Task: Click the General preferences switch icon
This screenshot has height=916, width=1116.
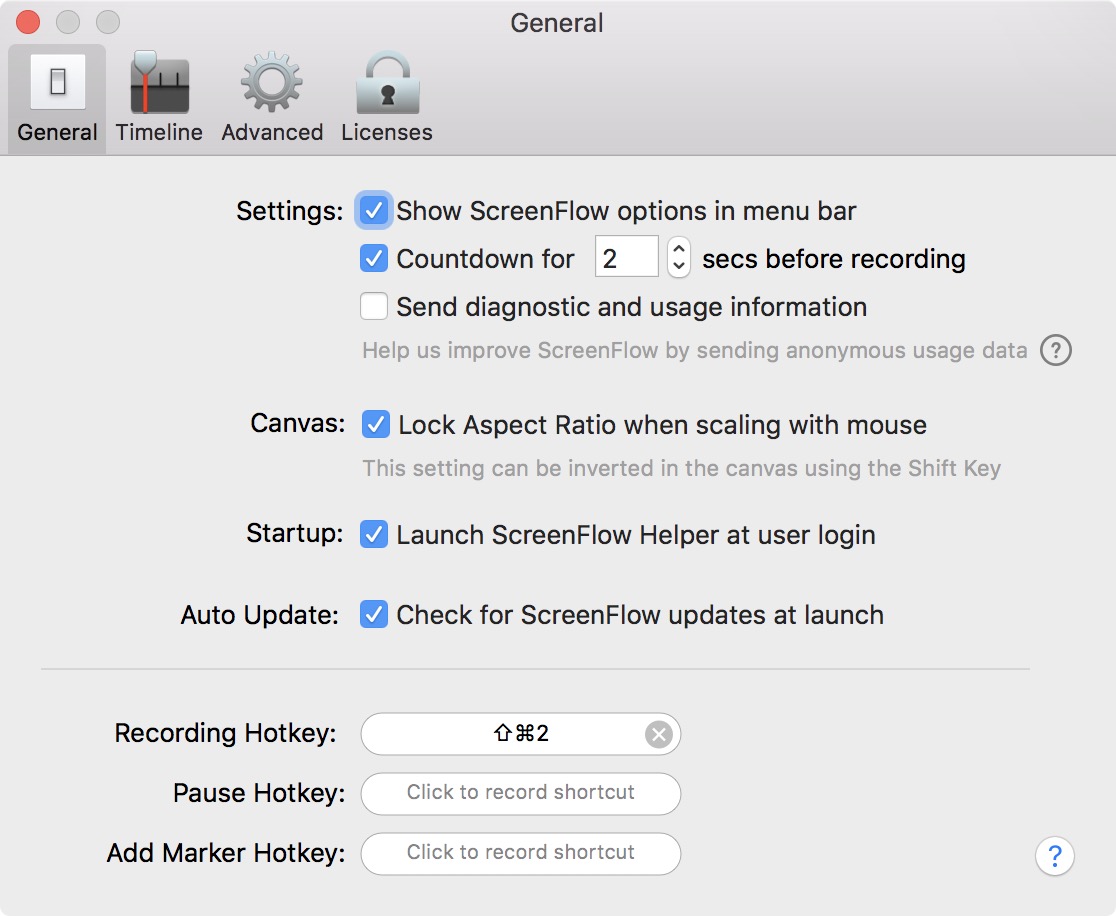Action: click(56, 82)
